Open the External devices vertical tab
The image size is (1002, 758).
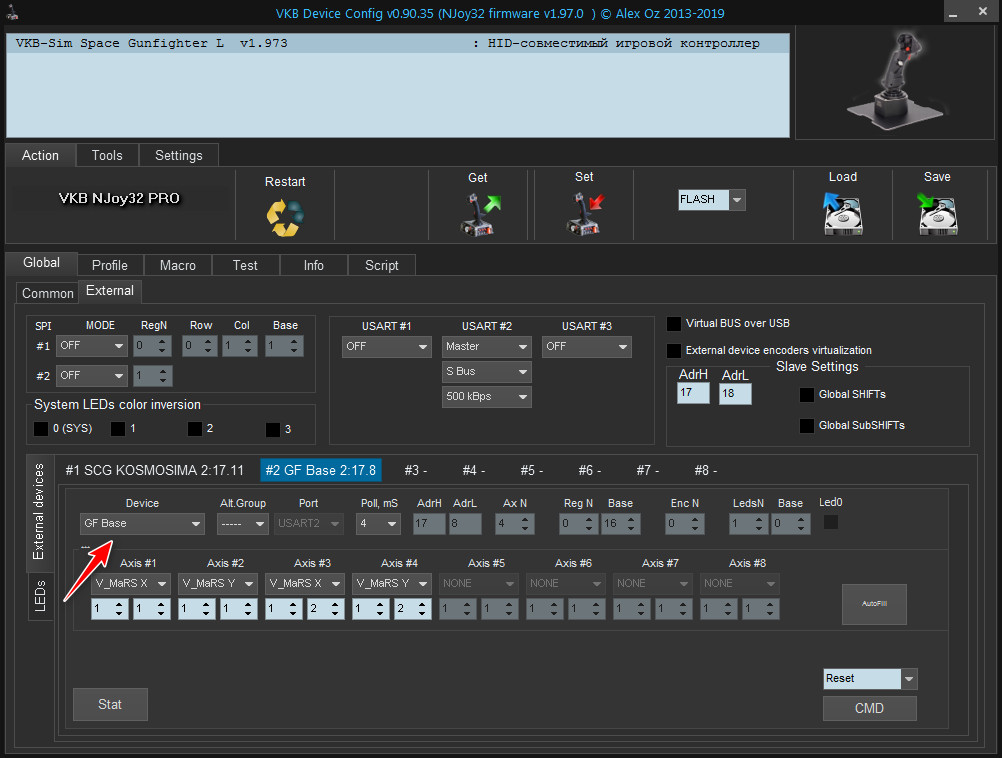click(38, 511)
